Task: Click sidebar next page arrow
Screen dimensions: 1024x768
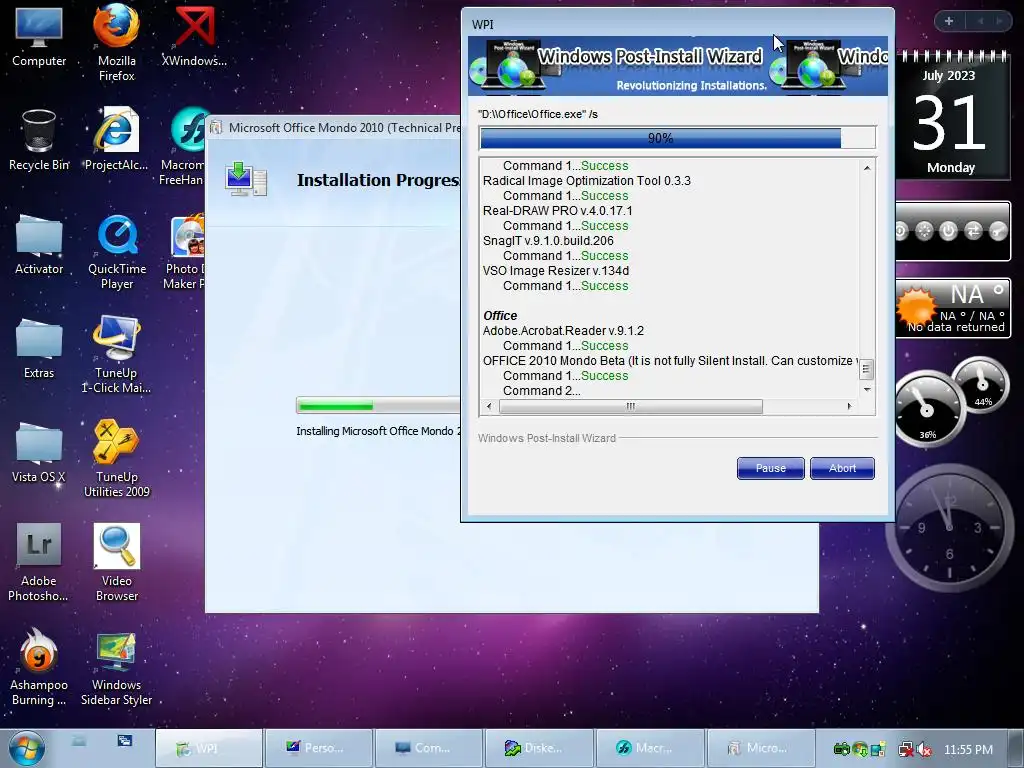Action: tap(999, 21)
